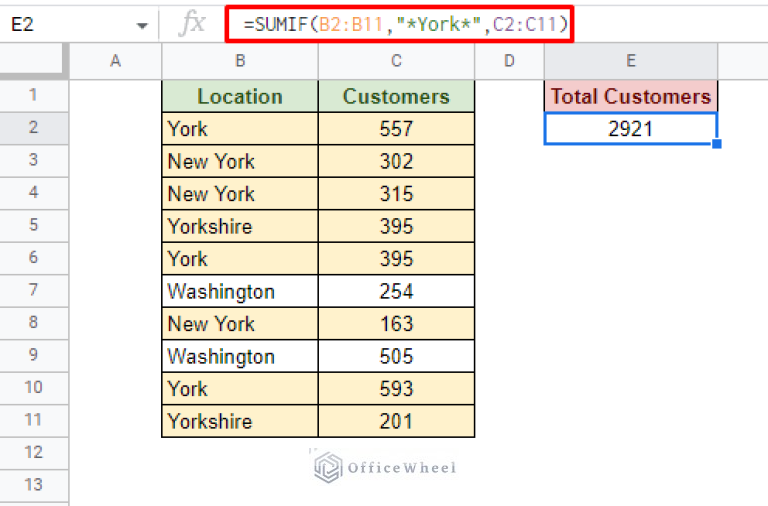Click the Name box showing E2
The image size is (768, 506).
click(60, 26)
